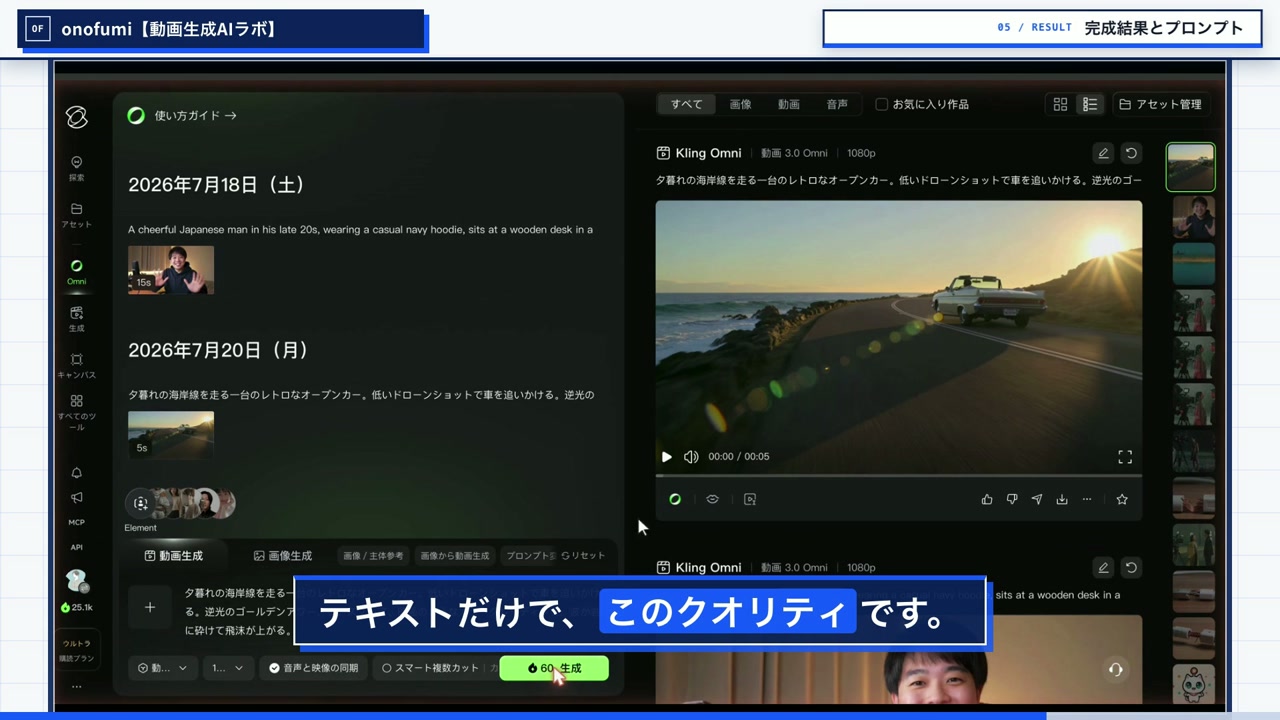Select the 画像 / 主体参考 option
This screenshot has width=1280, height=720.
tap(373, 555)
